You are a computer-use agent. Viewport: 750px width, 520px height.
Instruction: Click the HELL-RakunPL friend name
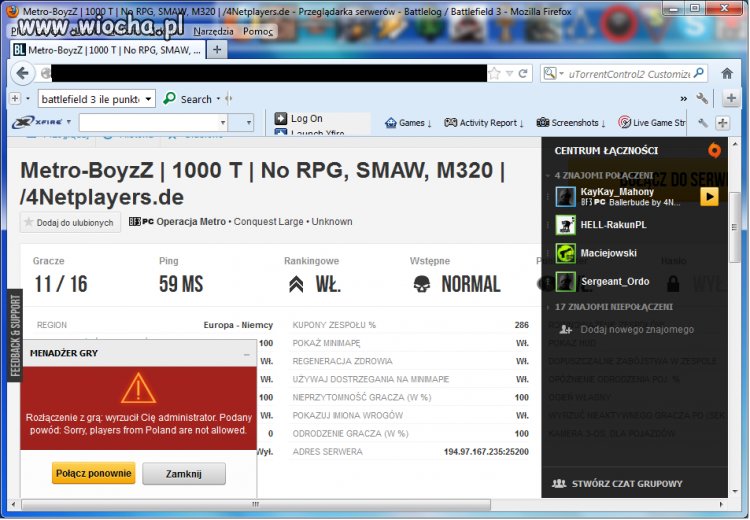[613, 224]
